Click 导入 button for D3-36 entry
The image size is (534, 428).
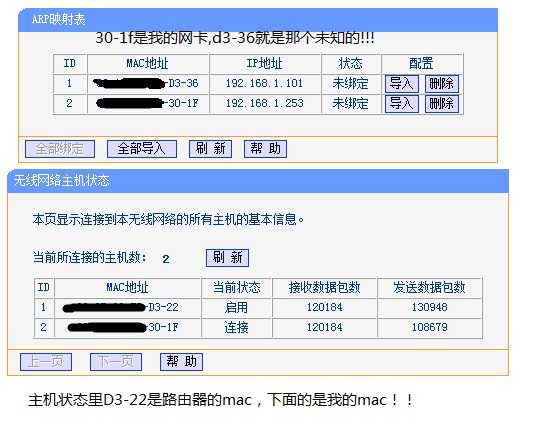402,84
